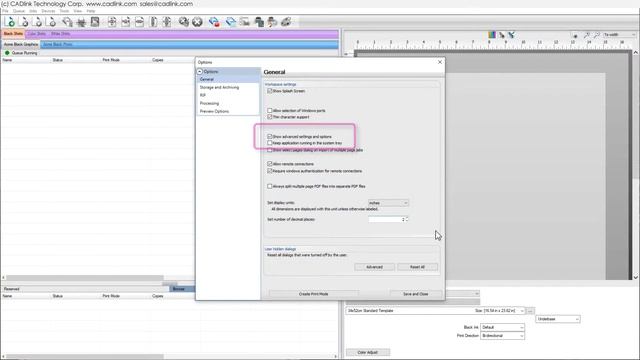Switch to the Color Shirts queue tab
The height and width of the screenshot is (360, 640).
[37, 34]
